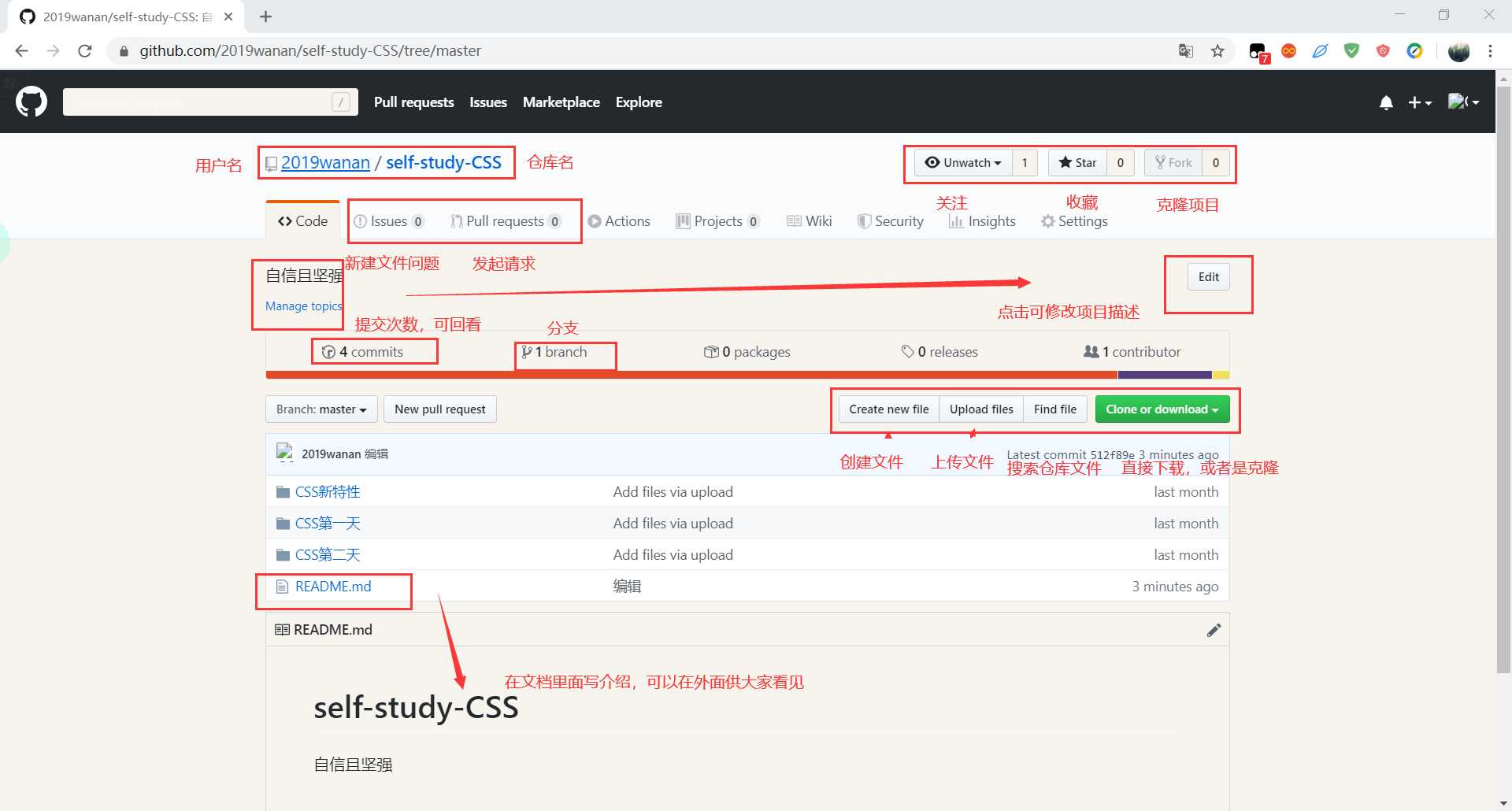Click Create new file

(x=888, y=409)
